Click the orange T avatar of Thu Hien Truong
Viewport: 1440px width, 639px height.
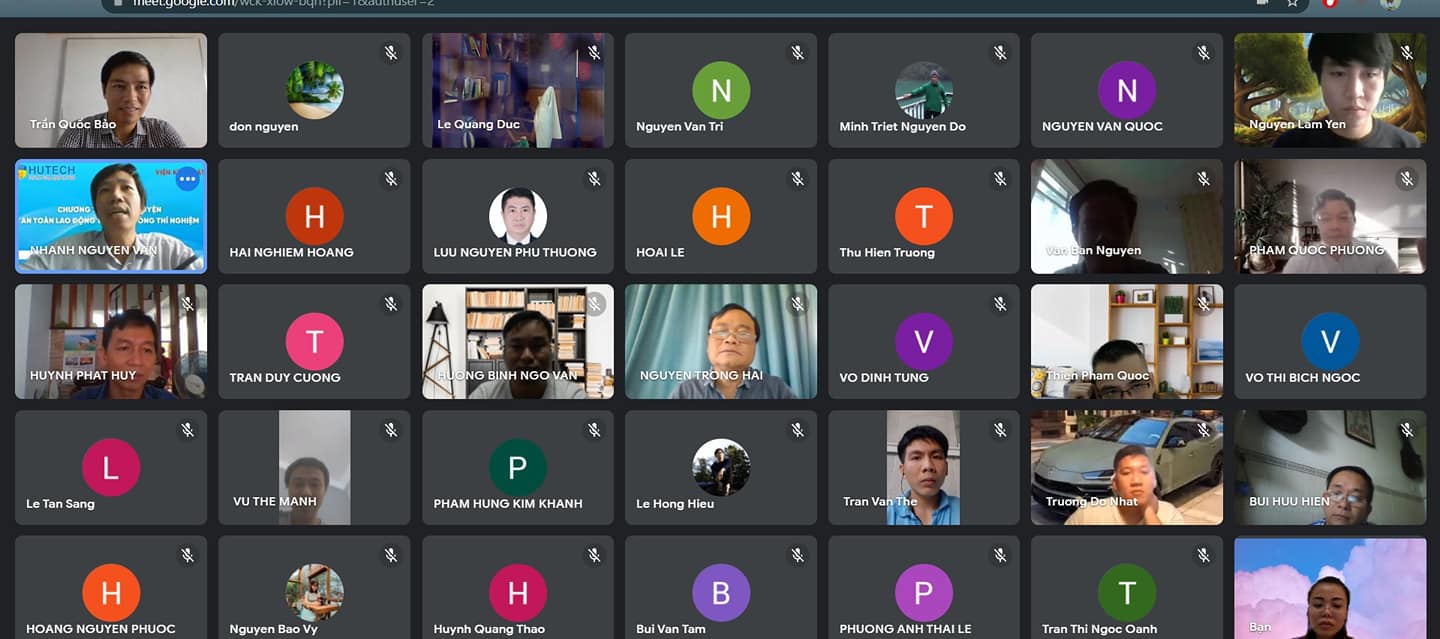tap(924, 216)
